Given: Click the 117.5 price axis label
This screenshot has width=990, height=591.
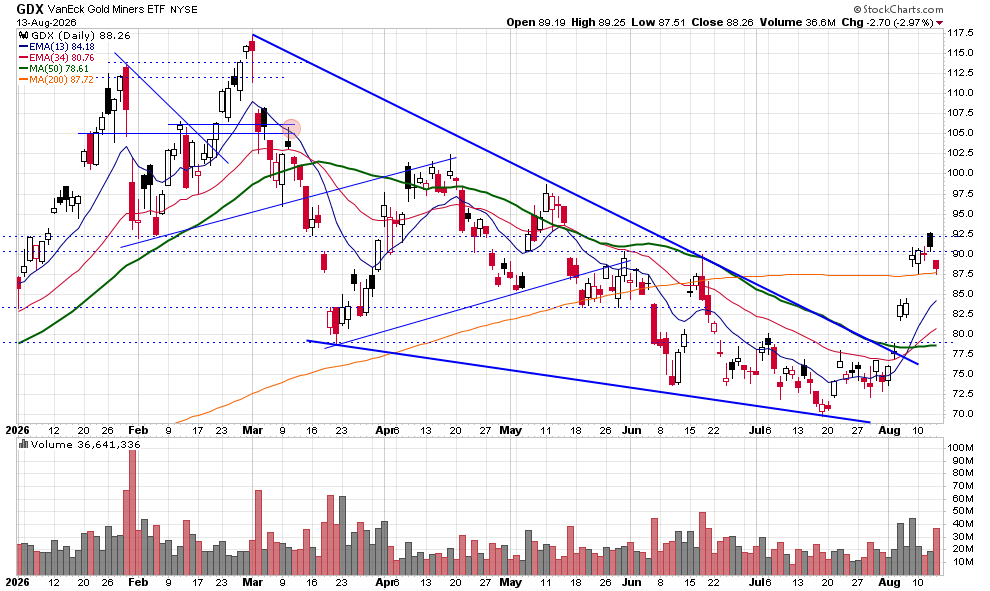Looking at the screenshot, I should click(x=960, y=32).
